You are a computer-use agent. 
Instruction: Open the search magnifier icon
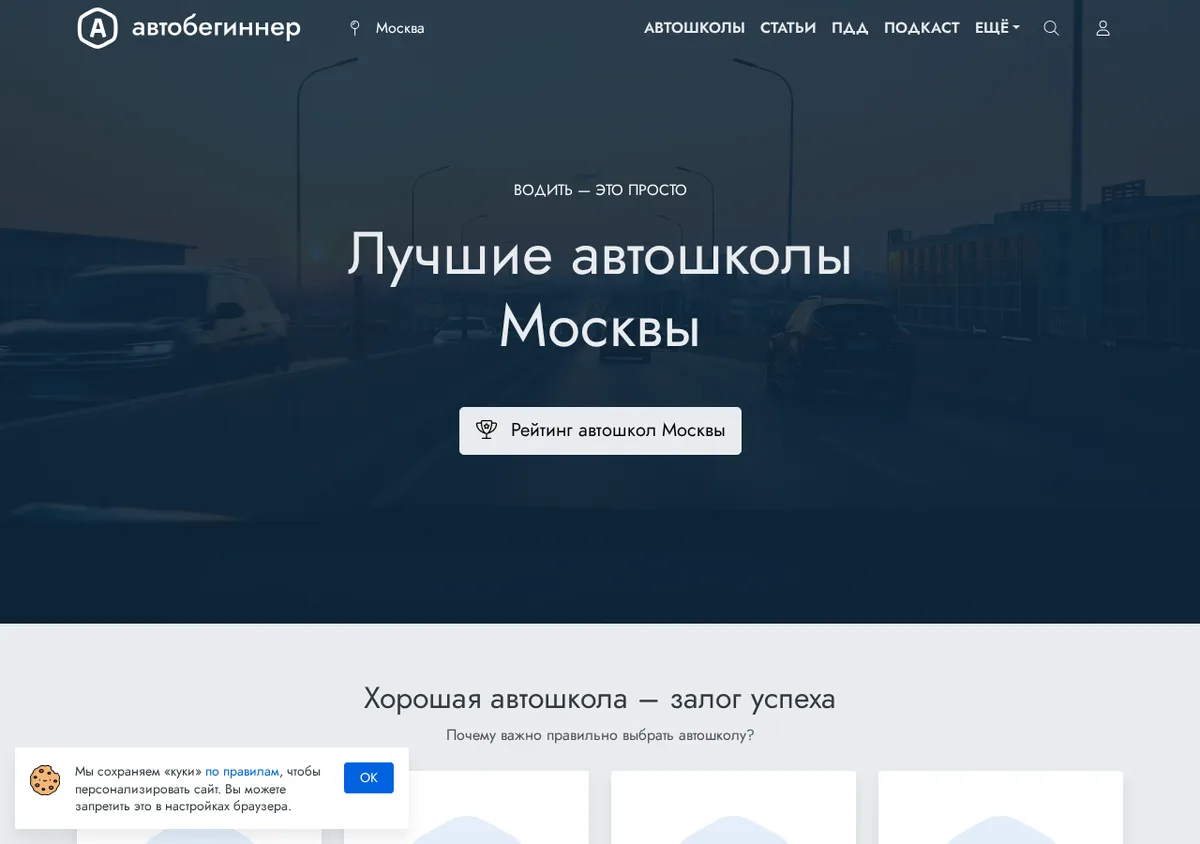(x=1051, y=28)
